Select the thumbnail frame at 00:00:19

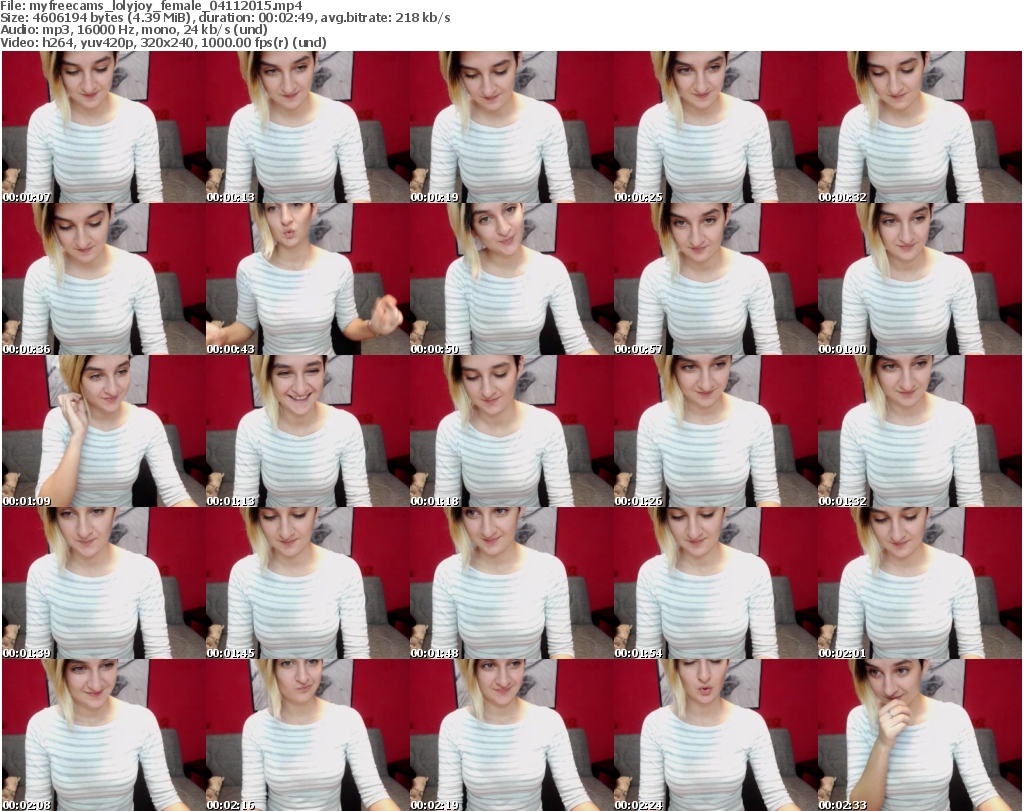[x=511, y=127]
